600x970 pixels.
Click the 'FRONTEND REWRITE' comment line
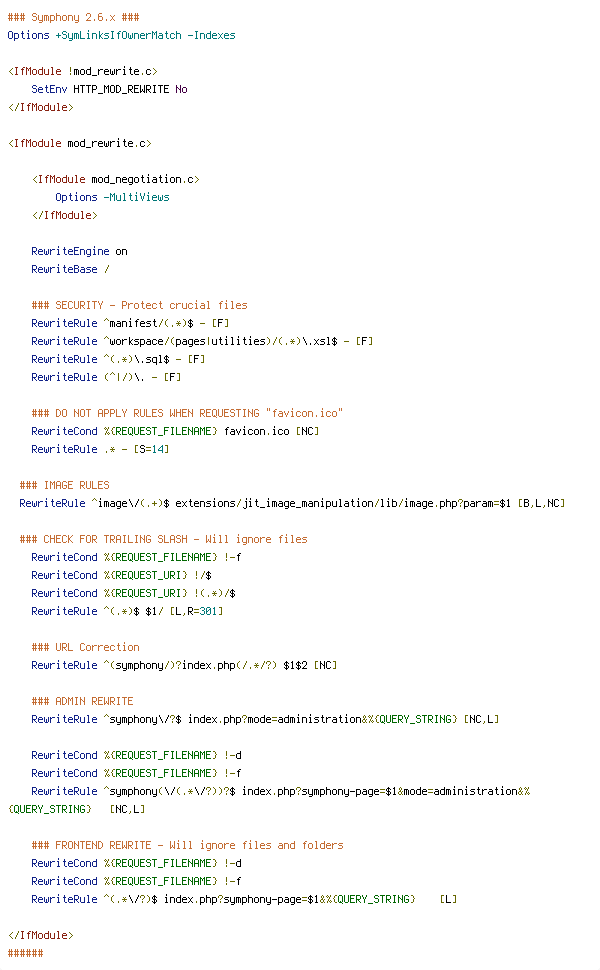pyautogui.click(x=187, y=845)
